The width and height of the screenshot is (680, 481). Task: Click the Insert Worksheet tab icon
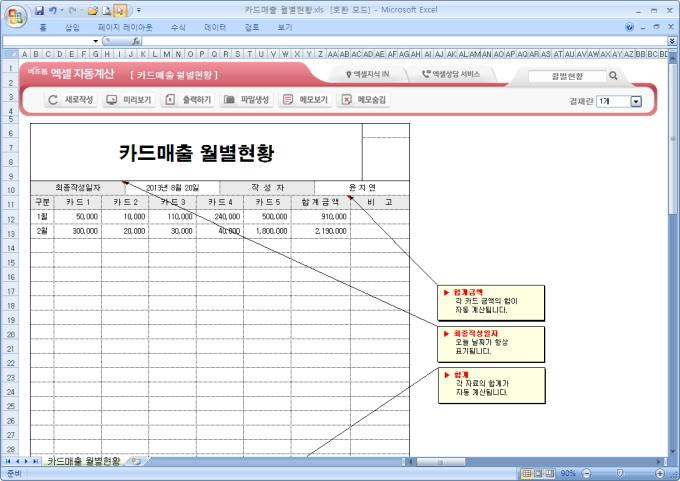pyautogui.click(x=136, y=461)
